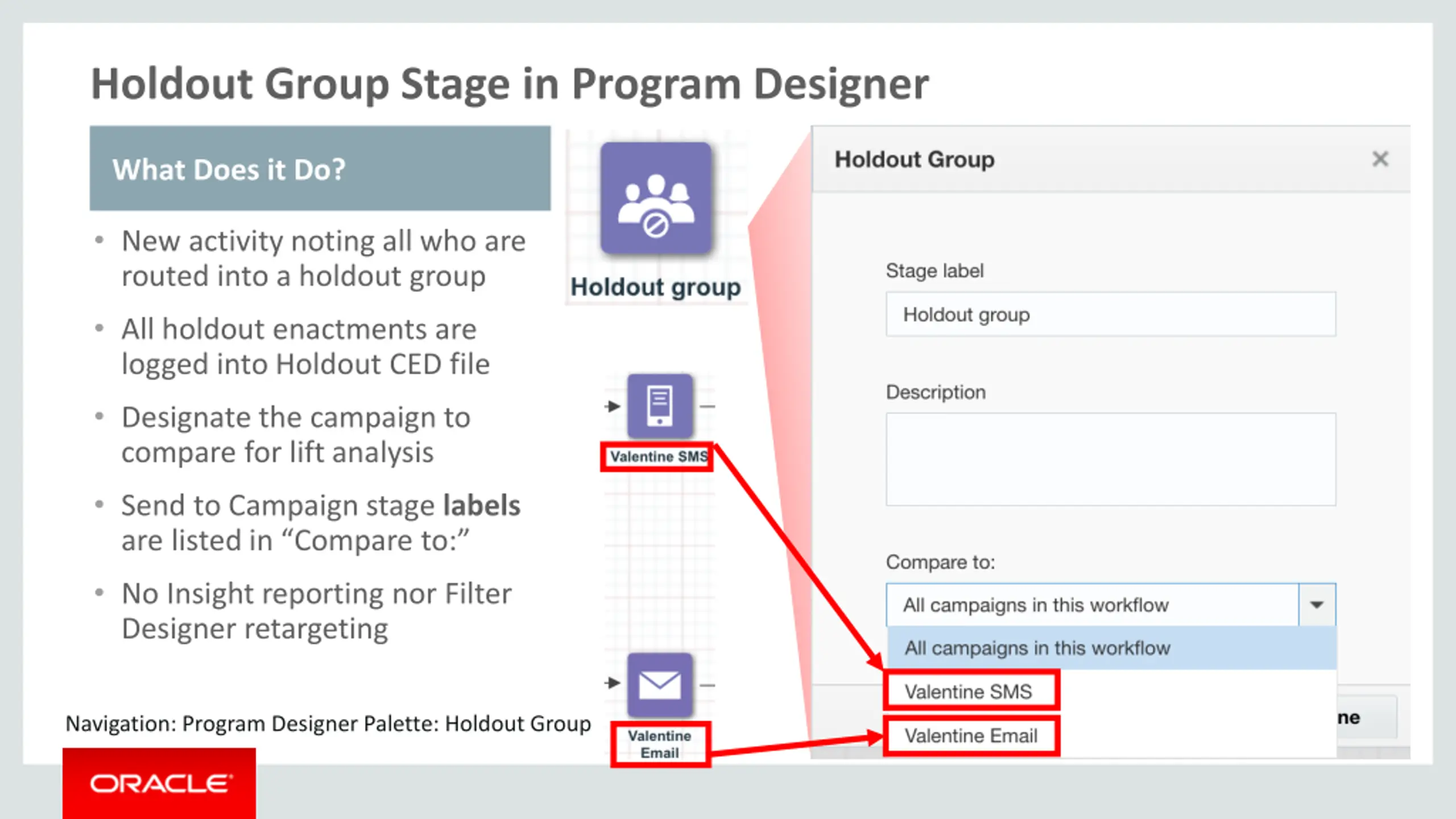Click the Valentine Email stage label on canvas
1456x819 pixels.
pyautogui.click(x=660, y=744)
